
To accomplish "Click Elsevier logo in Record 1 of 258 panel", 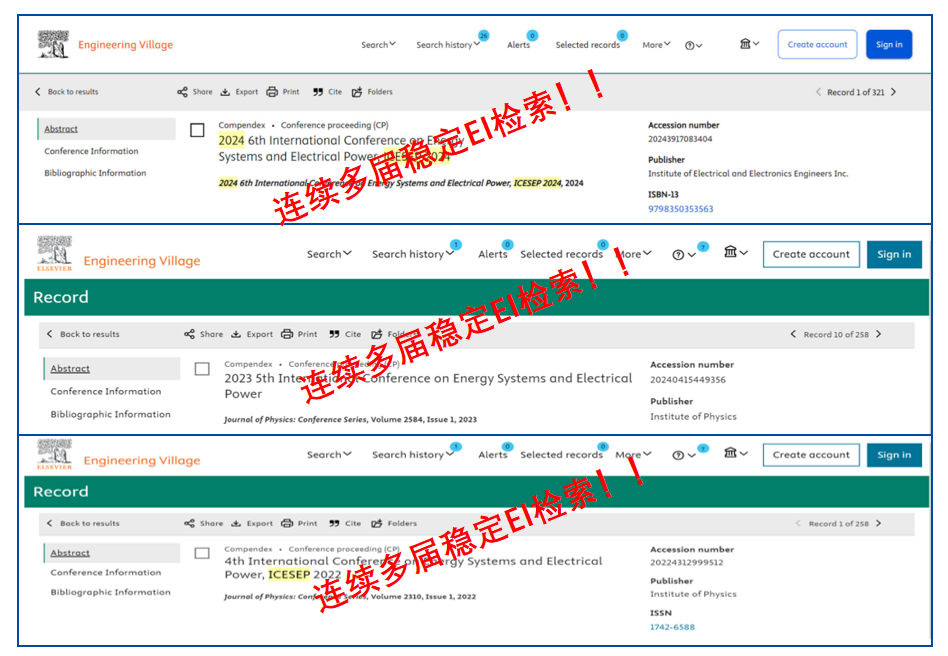I will (54, 454).
